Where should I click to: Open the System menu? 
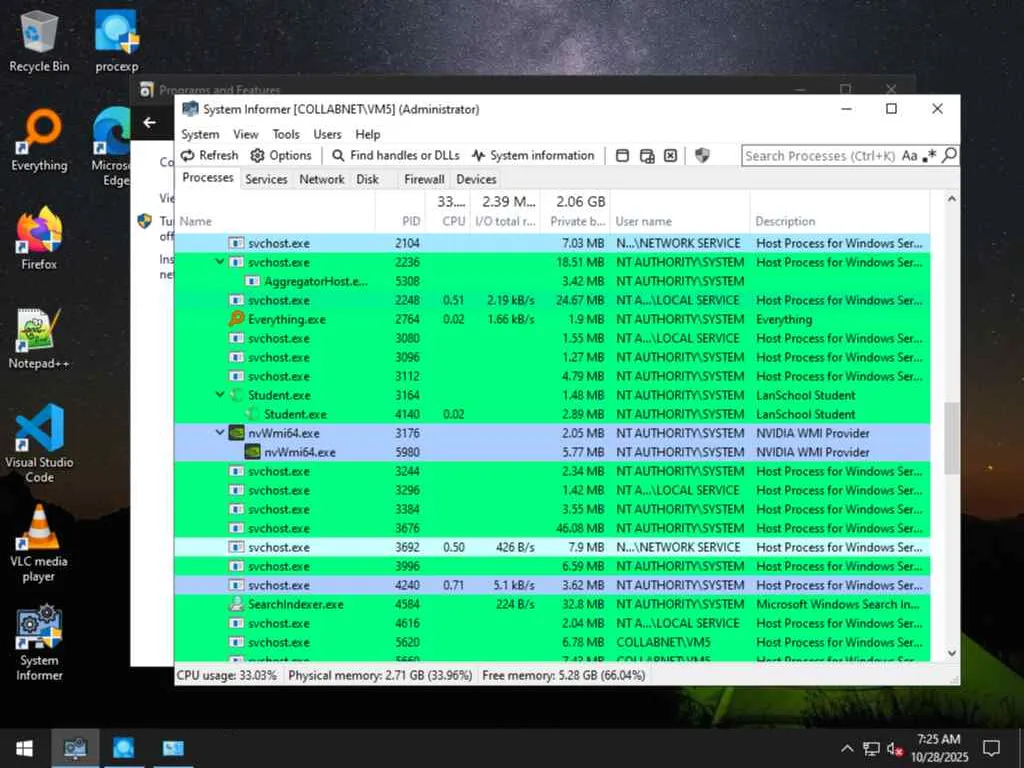pyautogui.click(x=200, y=135)
